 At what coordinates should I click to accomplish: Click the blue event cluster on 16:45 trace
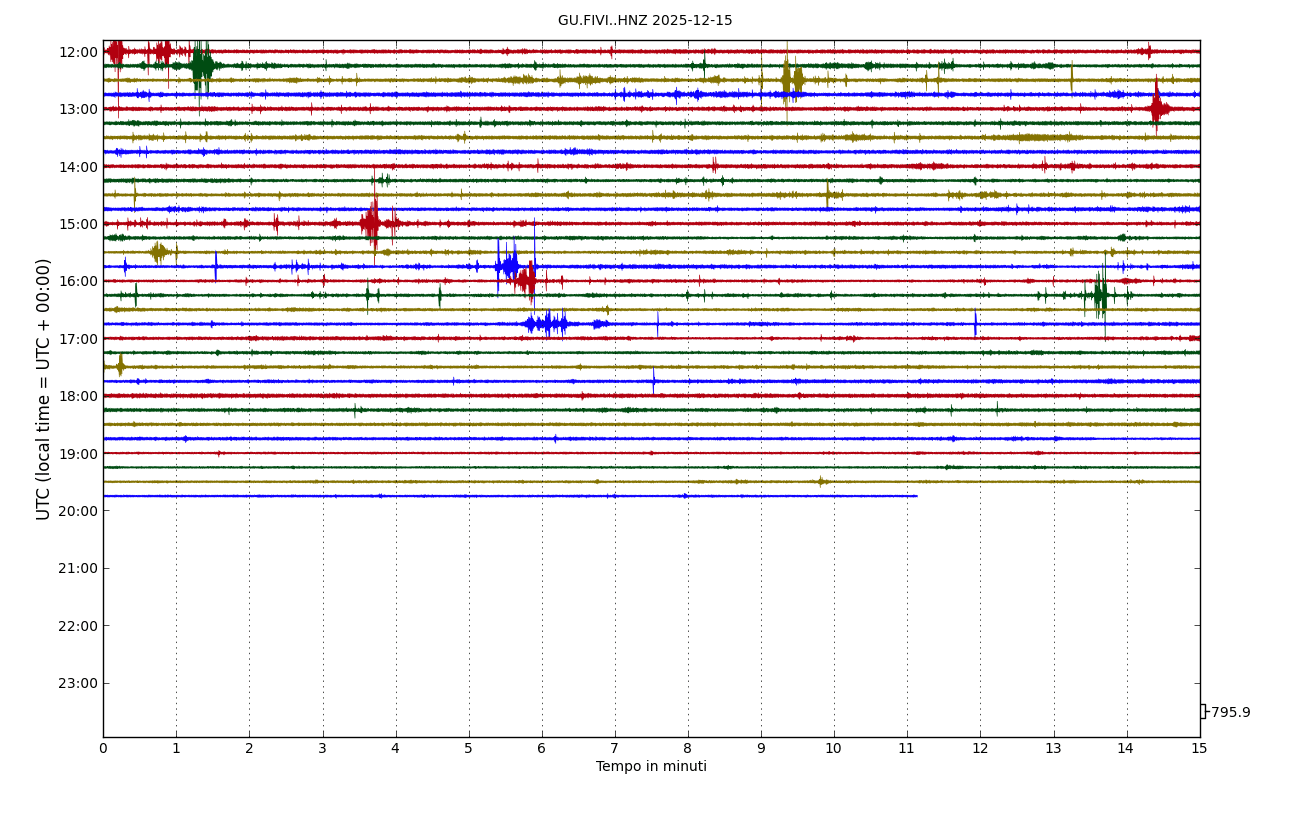[x=547, y=323]
